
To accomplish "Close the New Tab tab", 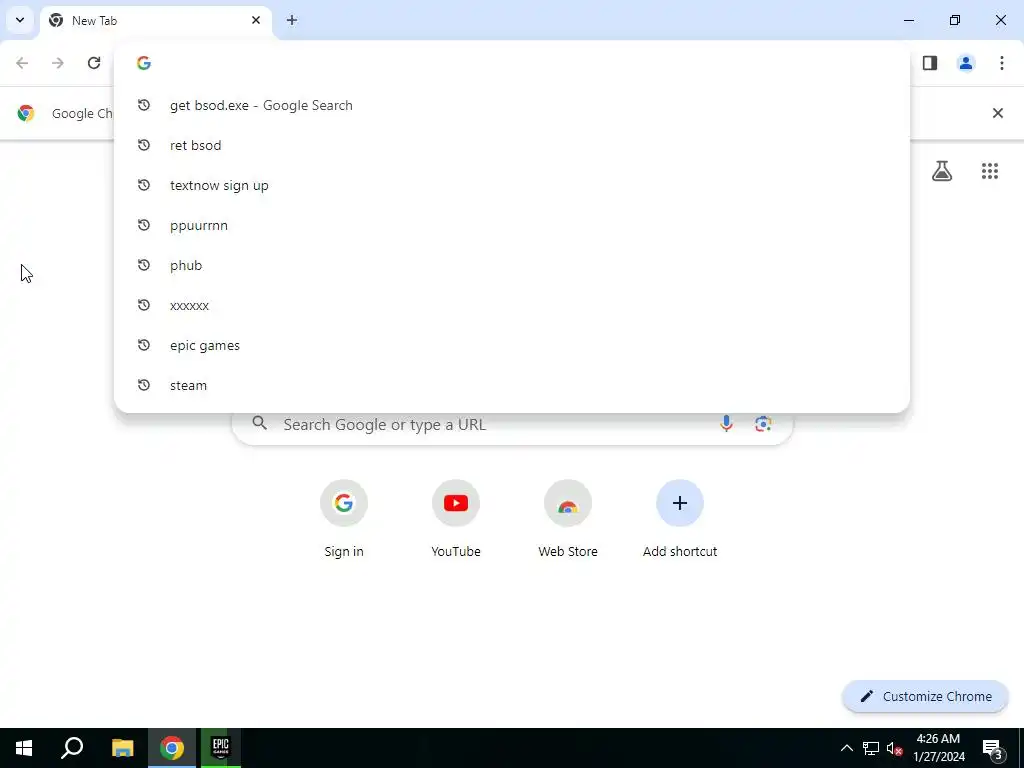I will click(x=256, y=20).
